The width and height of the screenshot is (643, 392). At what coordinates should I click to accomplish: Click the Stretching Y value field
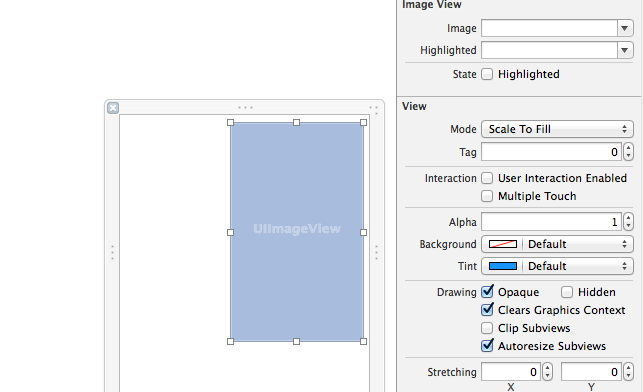pyautogui.click(x=591, y=372)
